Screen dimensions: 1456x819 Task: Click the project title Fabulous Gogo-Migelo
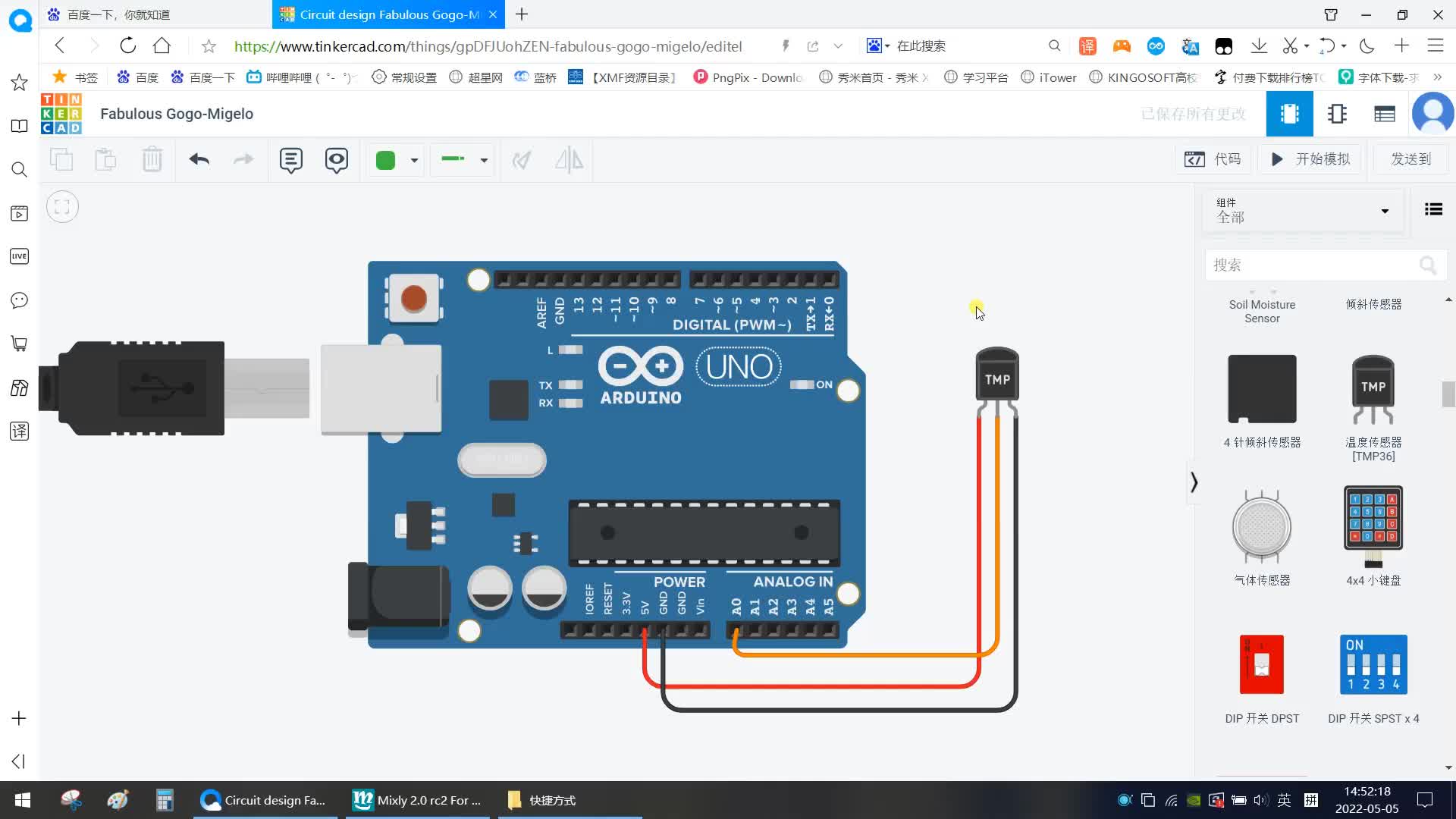[x=177, y=114]
